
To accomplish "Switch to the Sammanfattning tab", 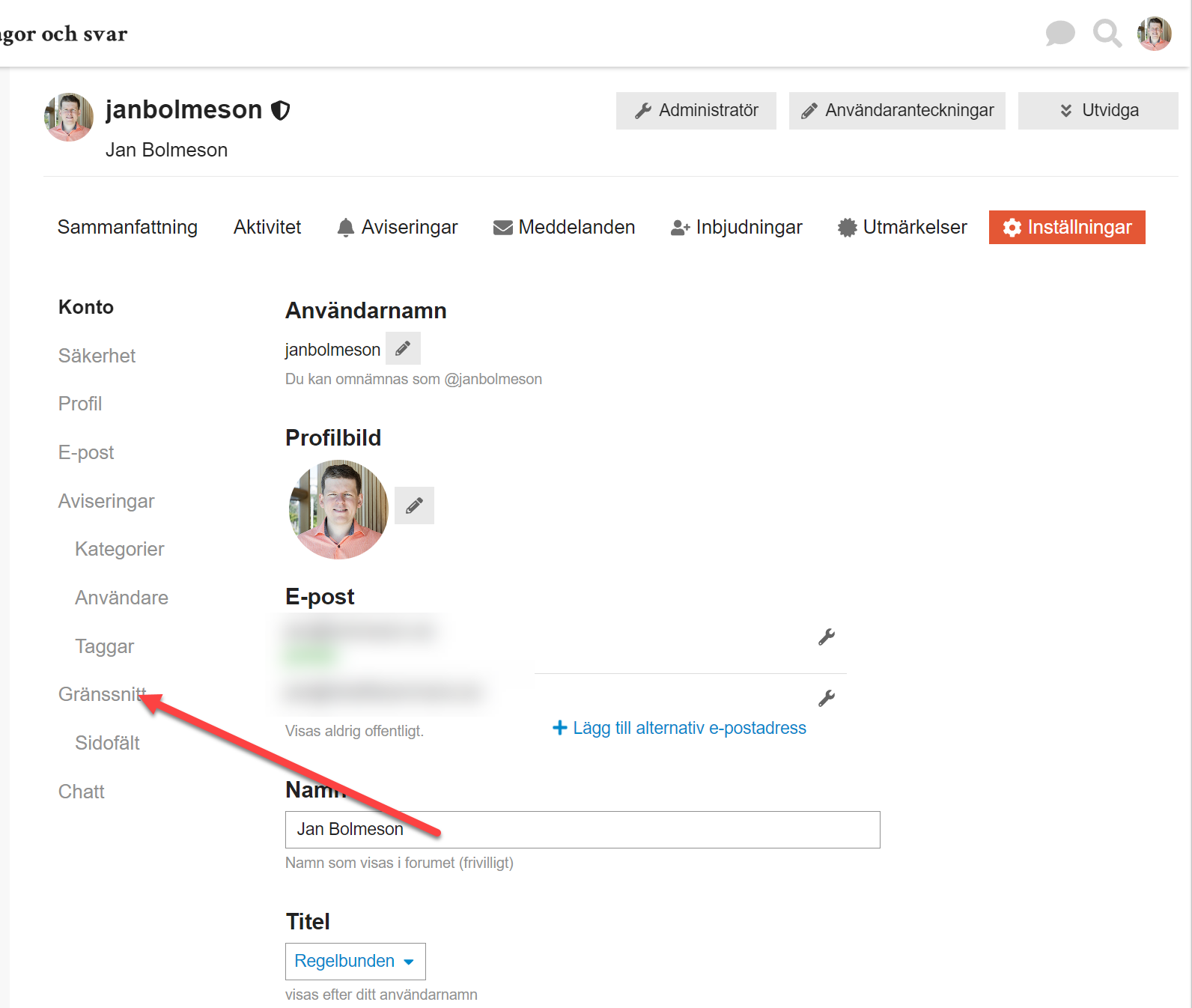I will point(127,227).
